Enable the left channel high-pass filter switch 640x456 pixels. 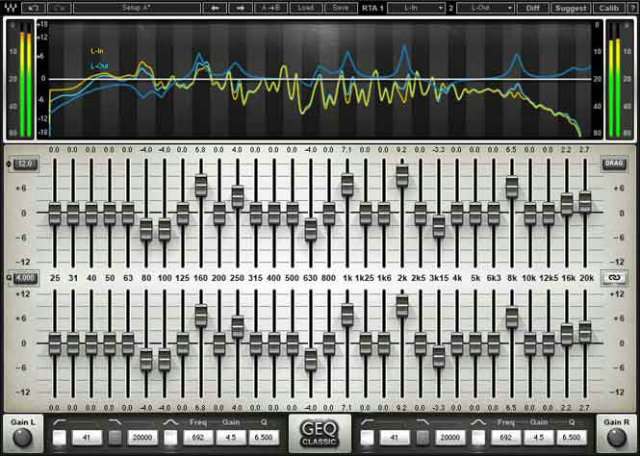[60, 438]
